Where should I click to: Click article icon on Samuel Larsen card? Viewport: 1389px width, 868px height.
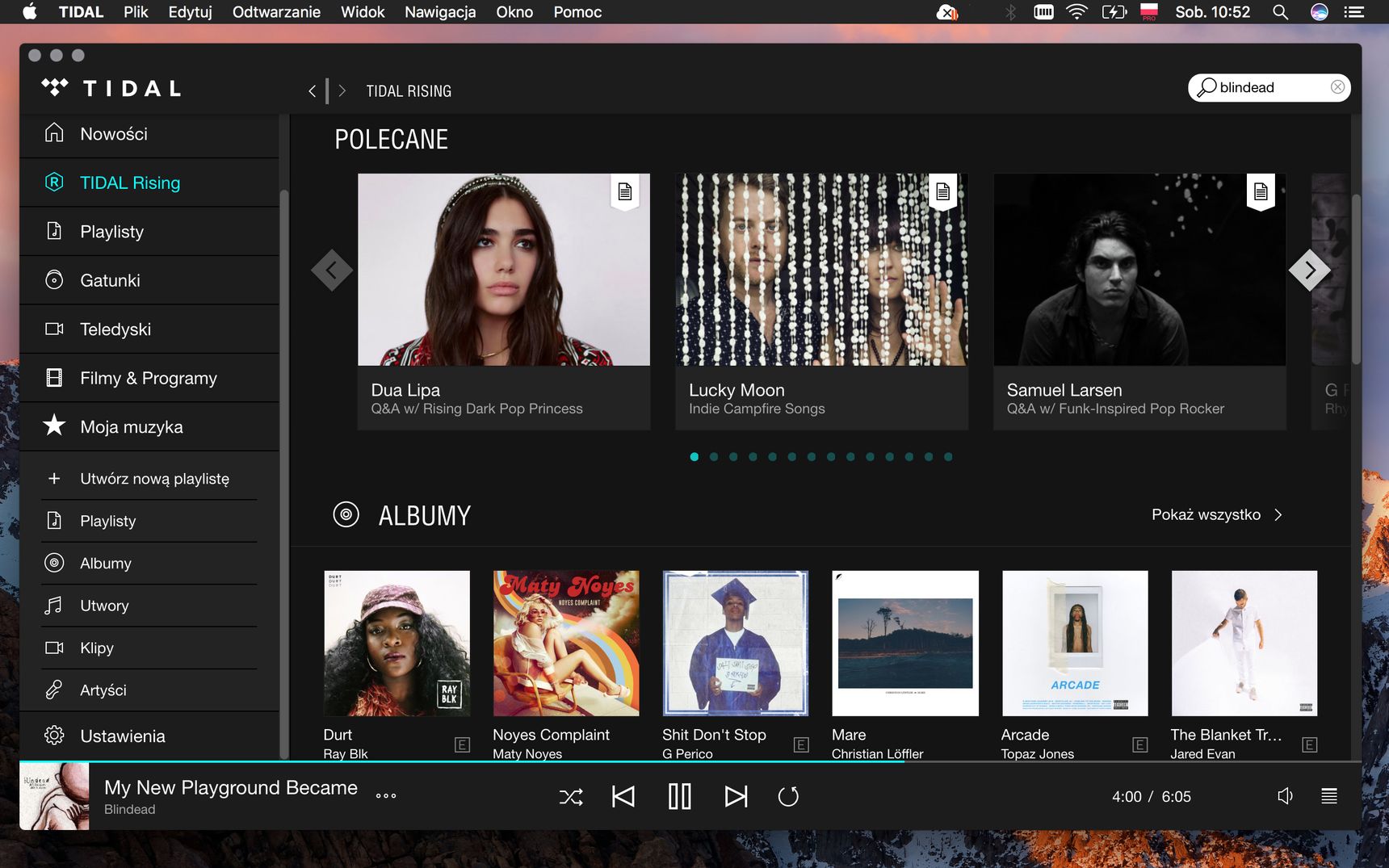(x=1261, y=192)
